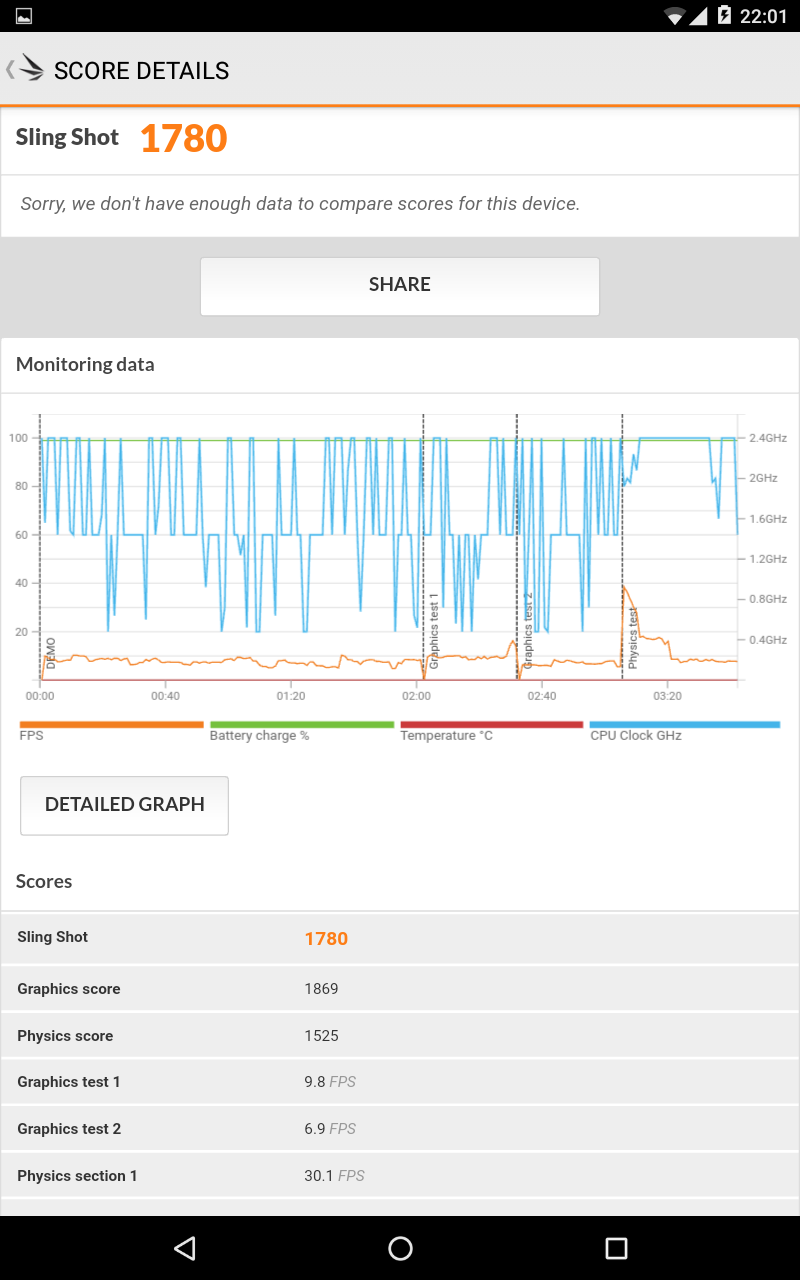This screenshot has height=1280, width=800.
Task: Tap the green Battery charge legend bar
Action: point(302,725)
